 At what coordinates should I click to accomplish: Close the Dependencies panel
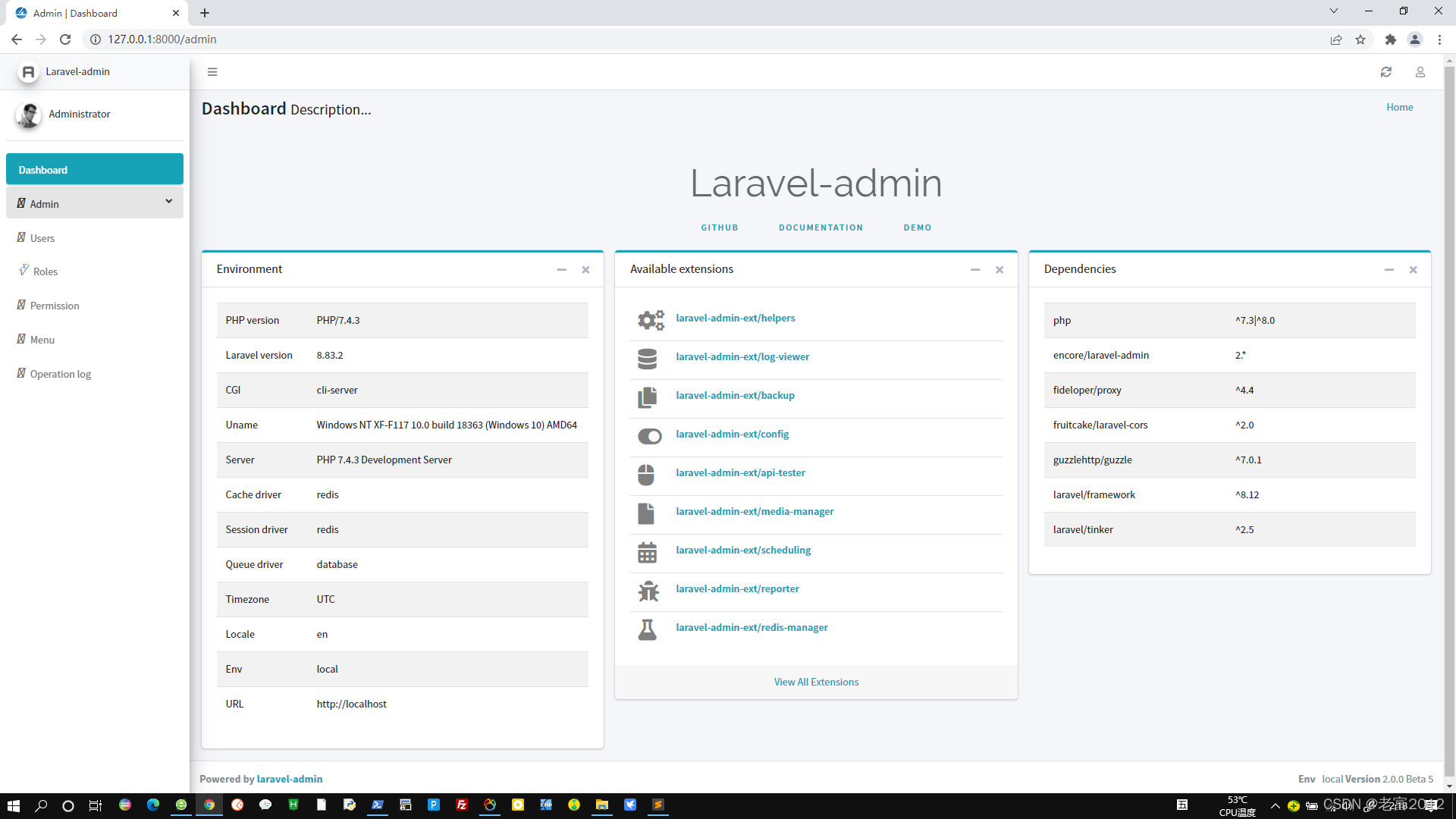point(1414,270)
